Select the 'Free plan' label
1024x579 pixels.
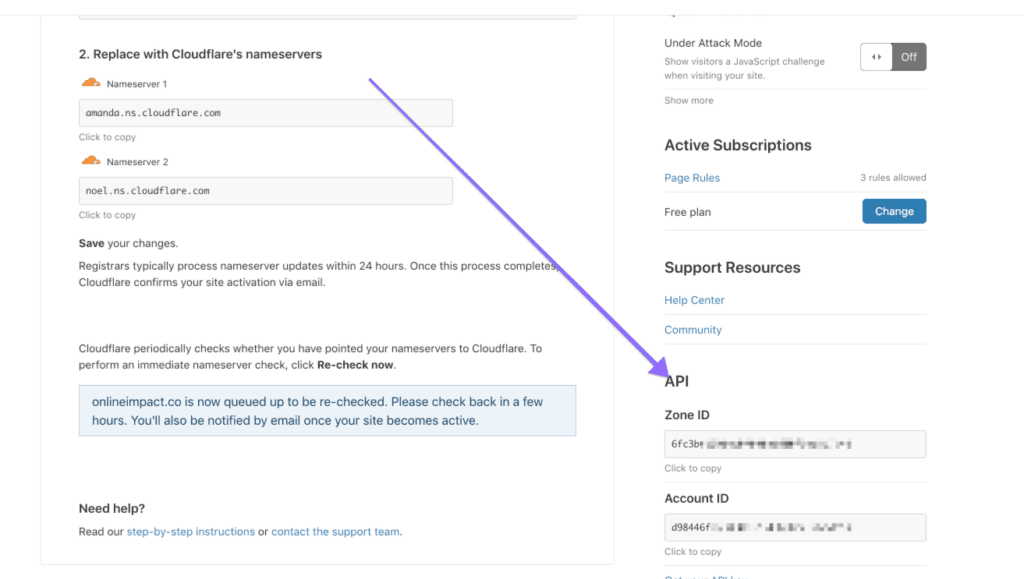coord(687,212)
